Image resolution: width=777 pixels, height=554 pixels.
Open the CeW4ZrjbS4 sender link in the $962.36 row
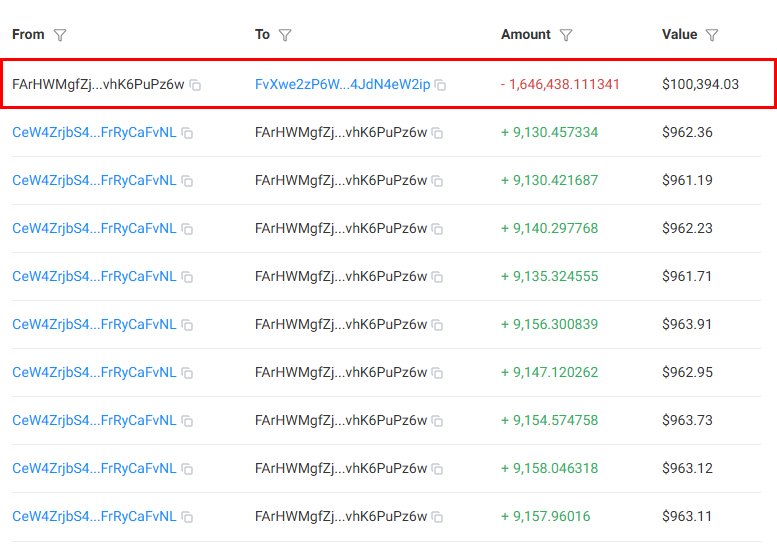[94, 132]
